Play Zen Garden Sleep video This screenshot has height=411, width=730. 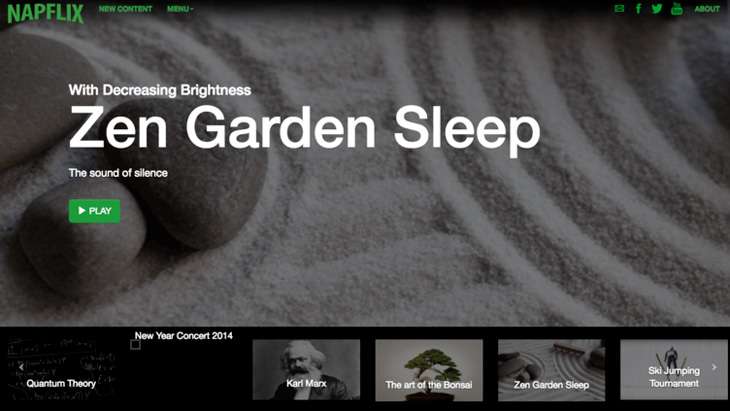coord(95,211)
